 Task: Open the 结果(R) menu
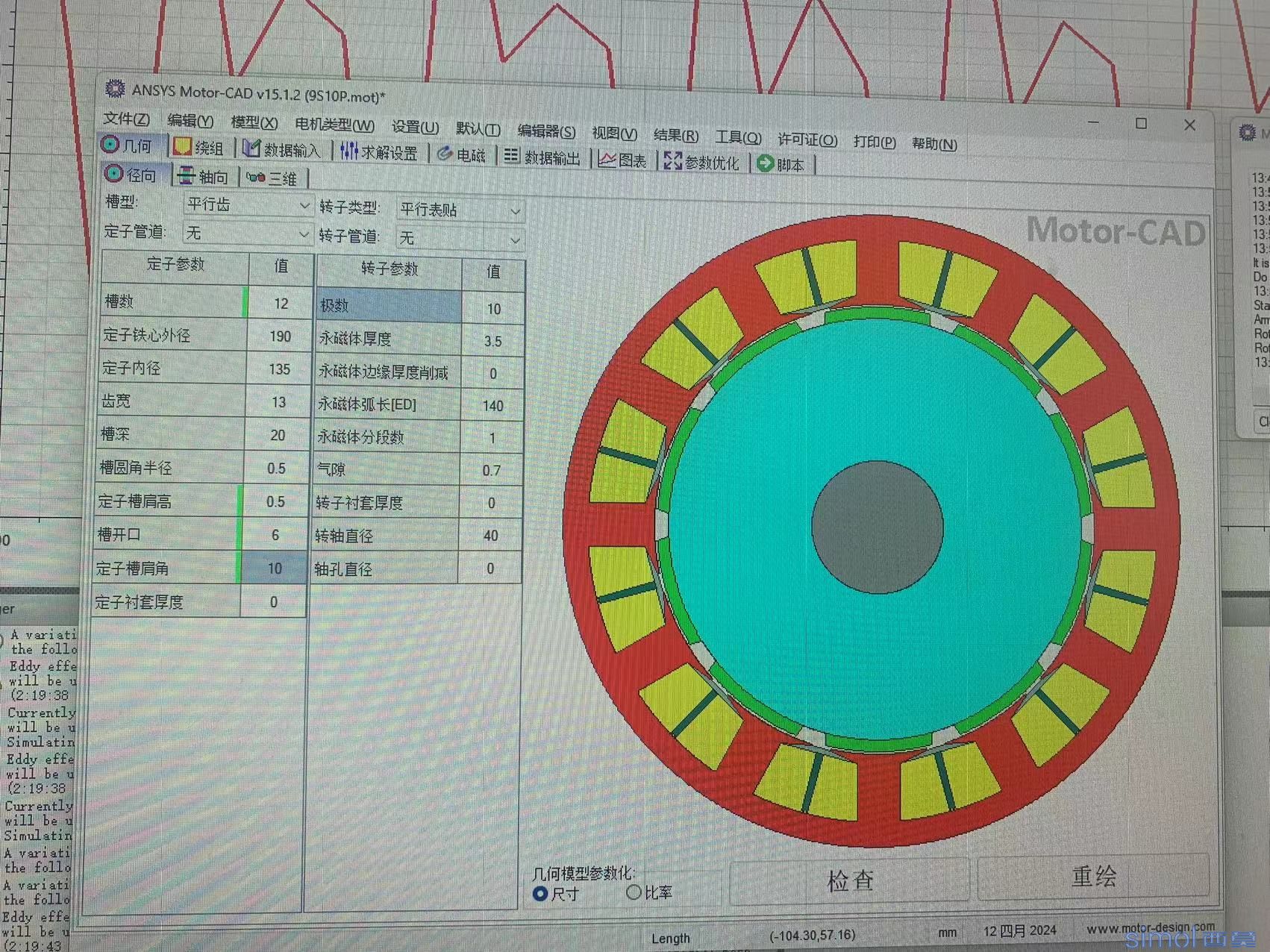point(676,135)
